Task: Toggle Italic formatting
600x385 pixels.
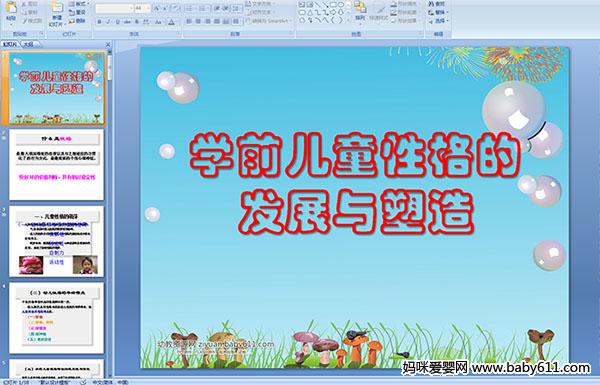Action: tap(108, 22)
